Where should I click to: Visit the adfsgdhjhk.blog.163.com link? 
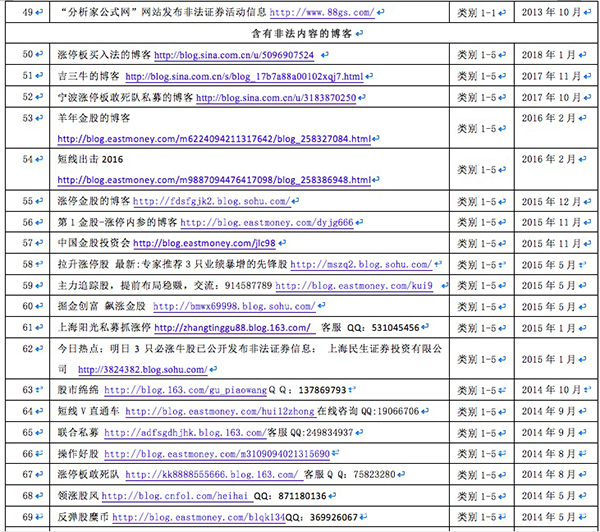pos(185,433)
